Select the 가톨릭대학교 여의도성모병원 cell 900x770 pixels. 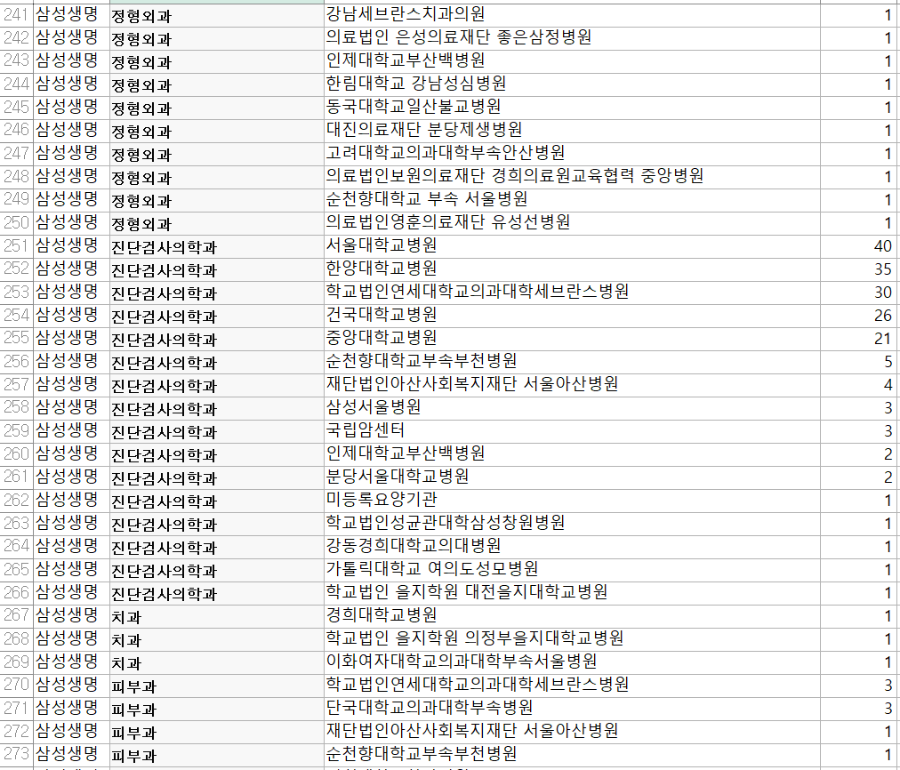point(572,570)
